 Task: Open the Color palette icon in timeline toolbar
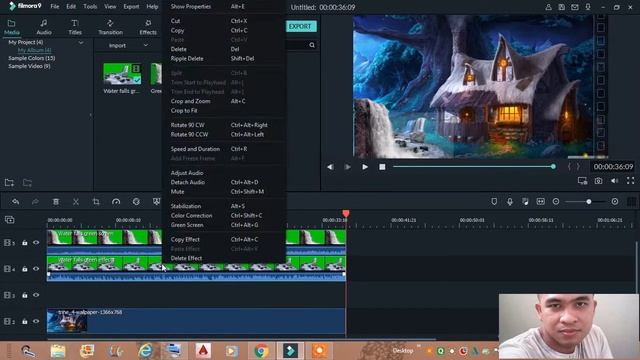tap(136, 202)
